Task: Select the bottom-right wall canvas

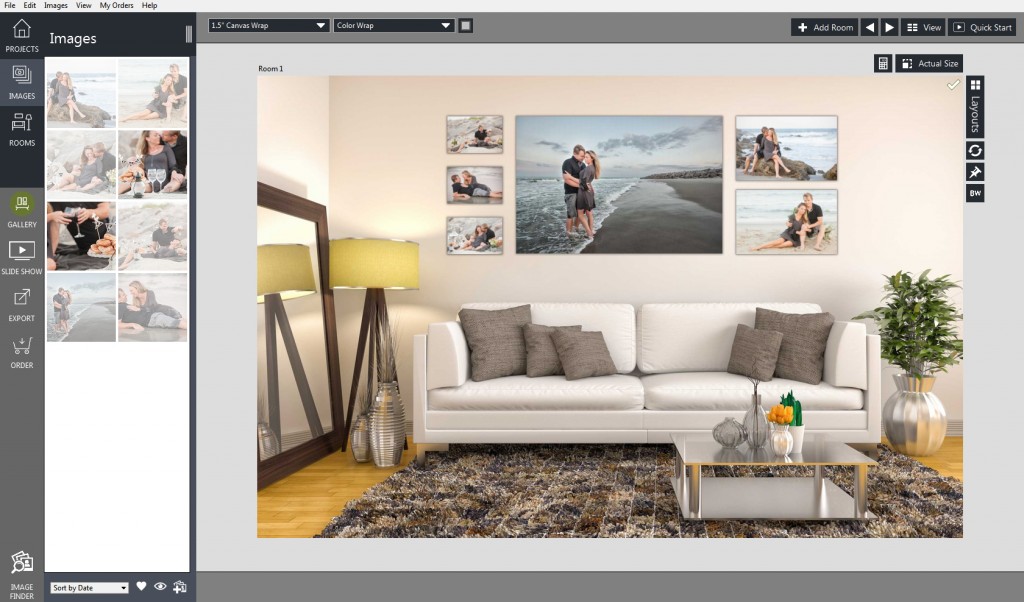Action: coord(786,221)
